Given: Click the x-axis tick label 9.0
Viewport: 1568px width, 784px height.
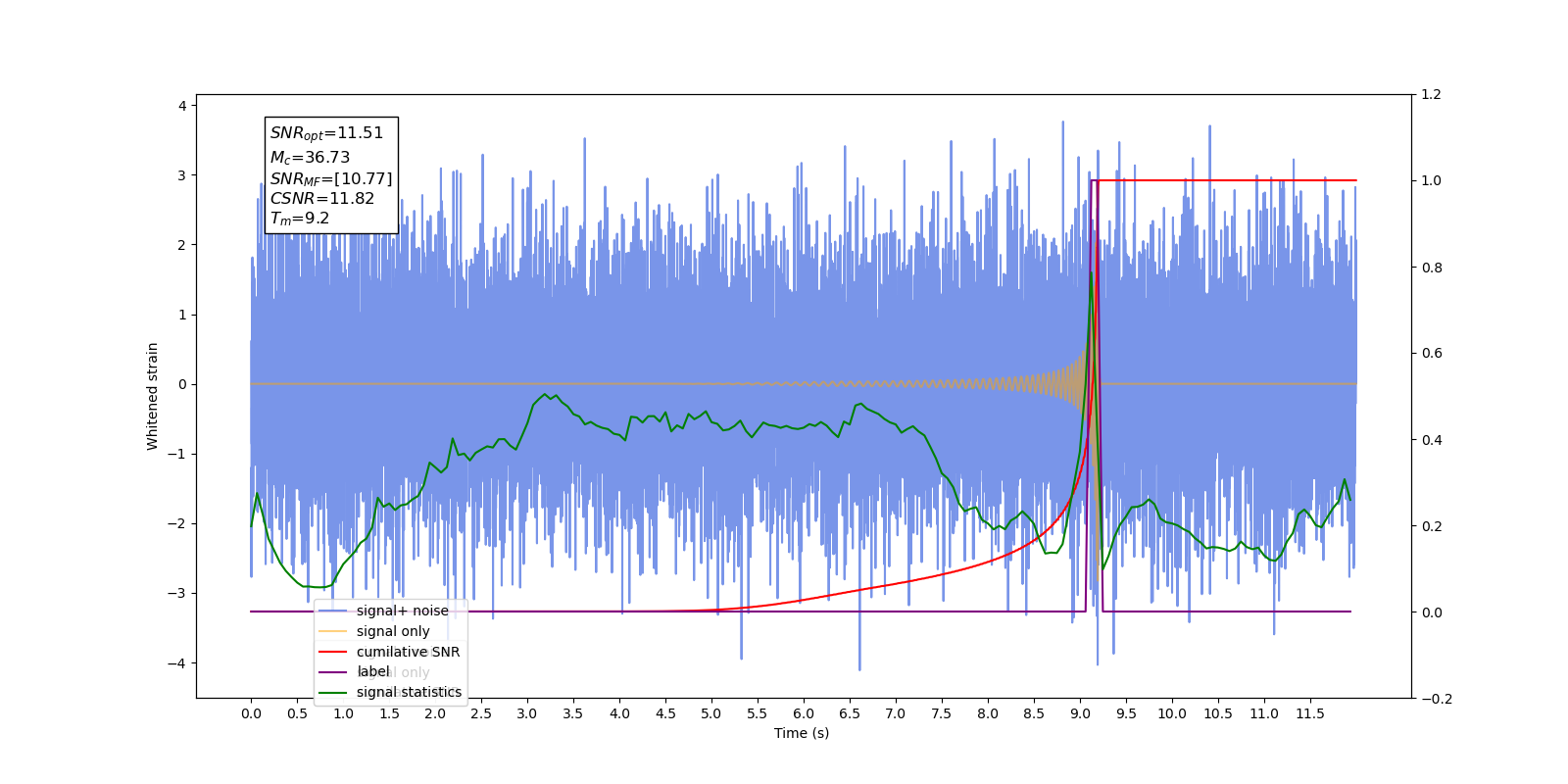Looking at the screenshot, I should click(1080, 713).
